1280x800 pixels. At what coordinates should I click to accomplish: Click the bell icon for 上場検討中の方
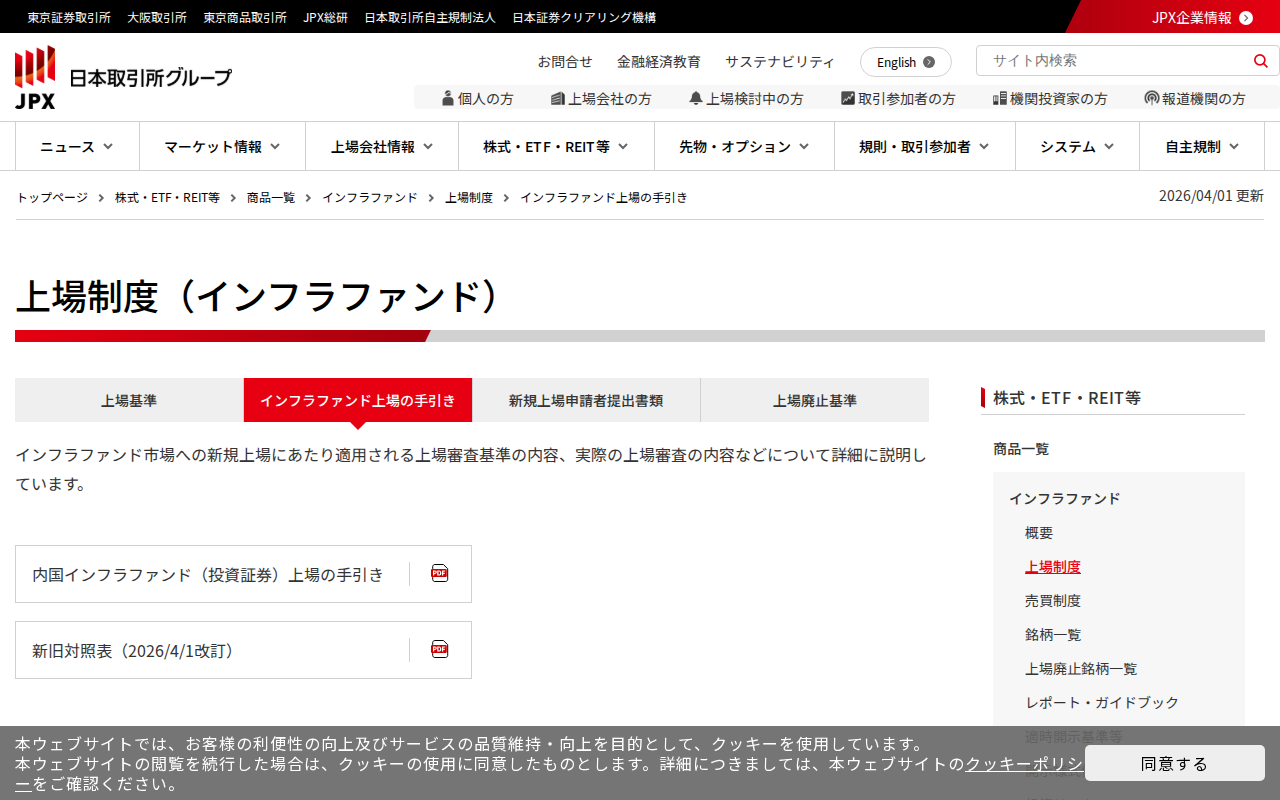696,98
